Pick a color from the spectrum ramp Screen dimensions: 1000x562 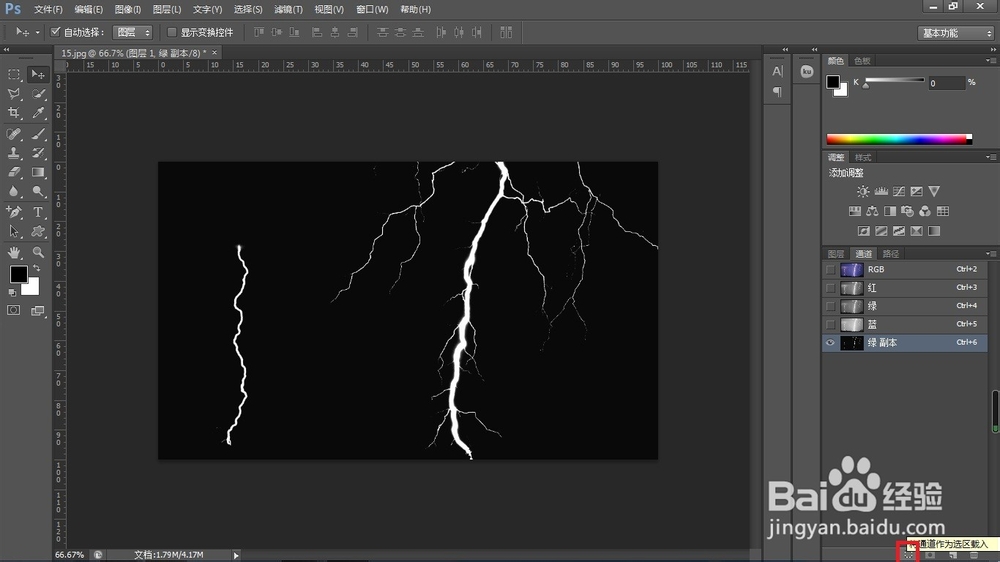[x=899, y=139]
